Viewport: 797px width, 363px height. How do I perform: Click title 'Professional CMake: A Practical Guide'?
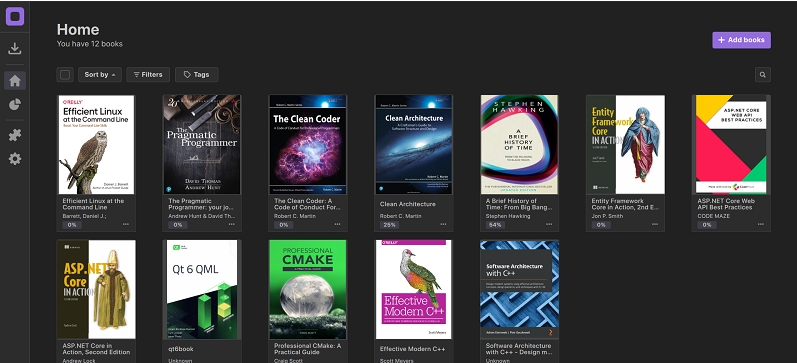(308, 349)
